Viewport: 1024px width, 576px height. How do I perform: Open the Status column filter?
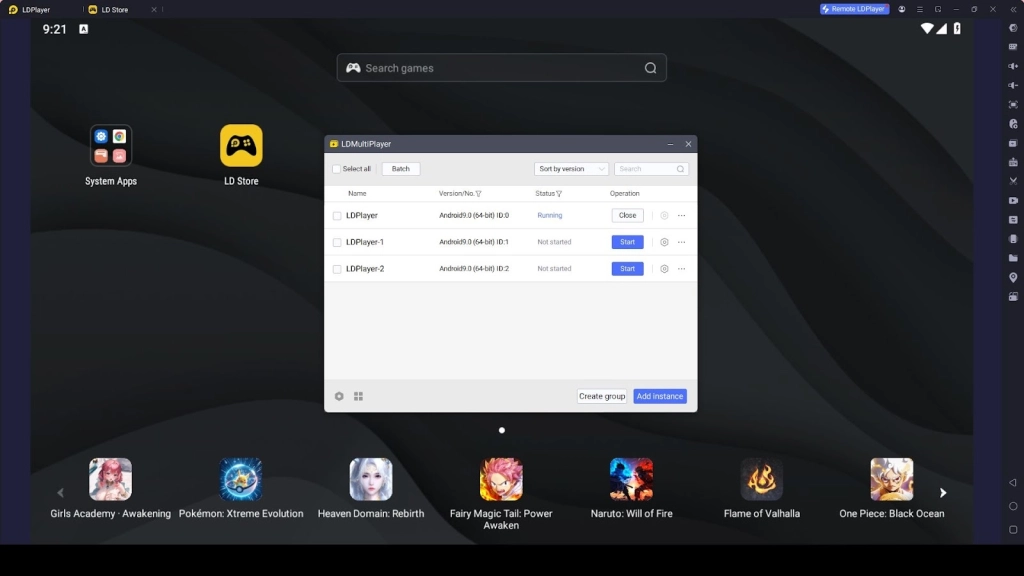(x=559, y=194)
